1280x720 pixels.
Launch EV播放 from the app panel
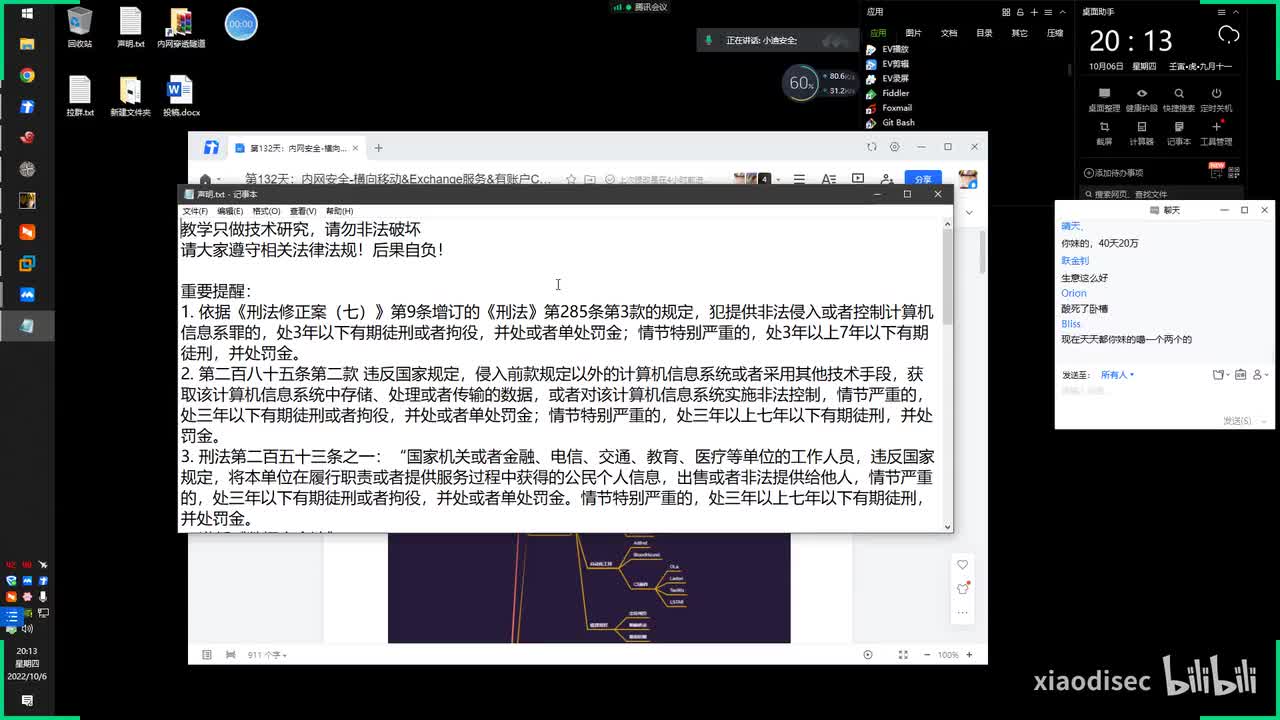point(888,49)
